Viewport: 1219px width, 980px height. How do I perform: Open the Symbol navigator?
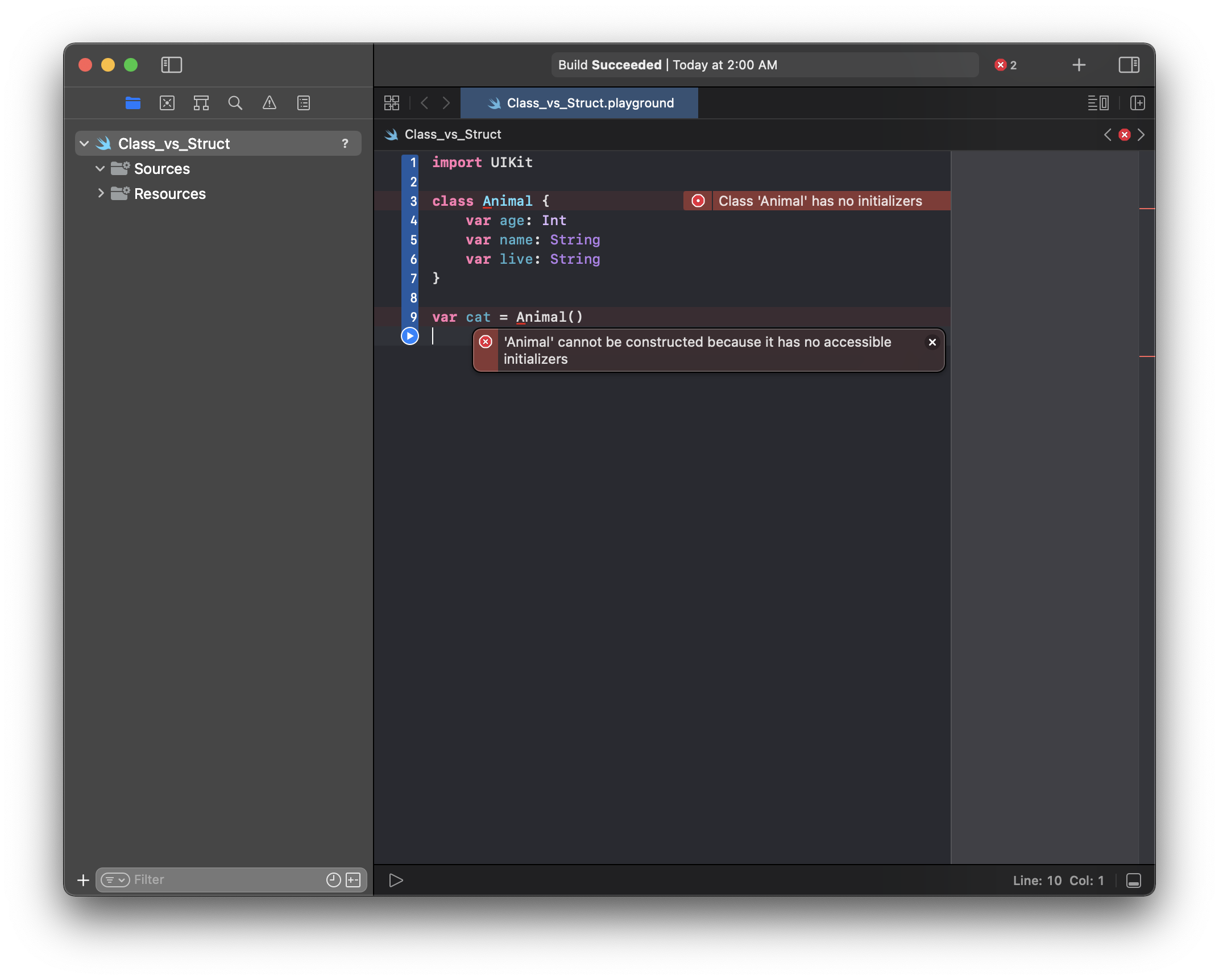pos(201,103)
